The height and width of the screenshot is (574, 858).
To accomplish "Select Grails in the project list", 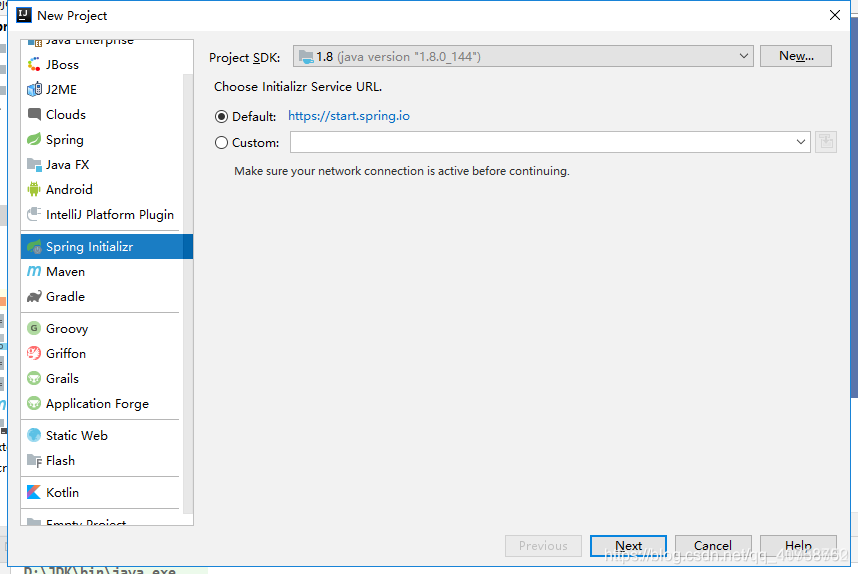I will point(62,379).
